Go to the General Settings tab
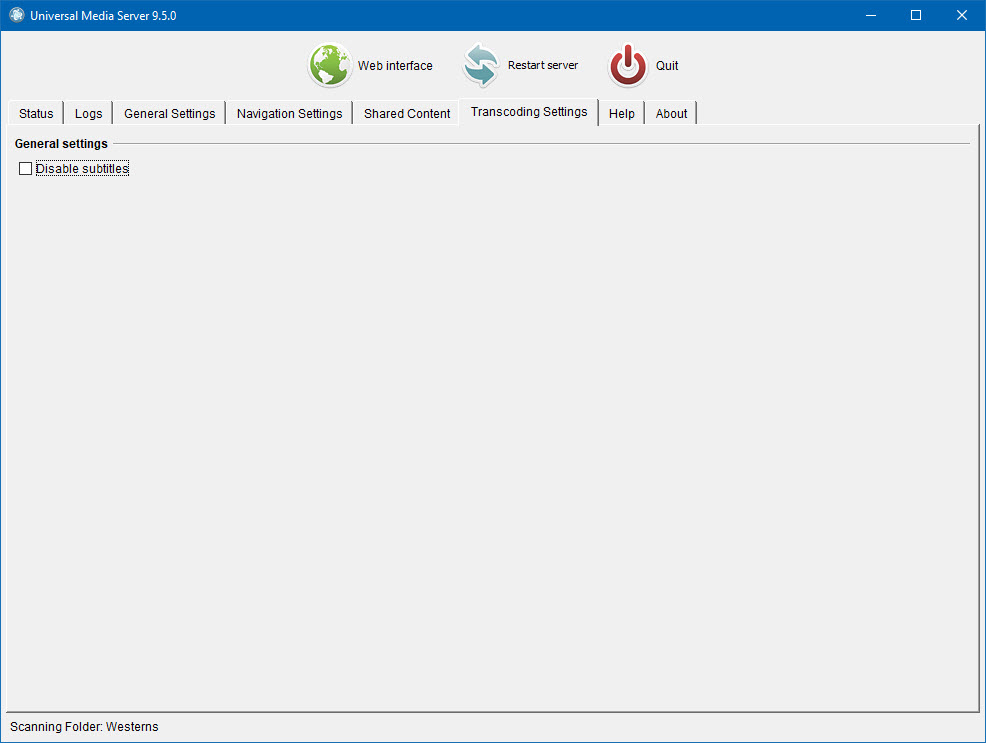 tap(169, 113)
